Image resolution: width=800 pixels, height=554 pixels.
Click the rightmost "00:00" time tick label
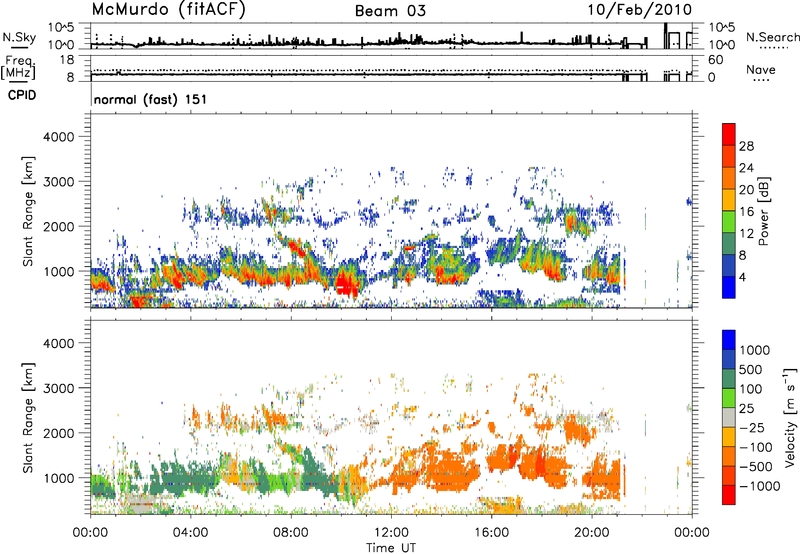coord(692,533)
